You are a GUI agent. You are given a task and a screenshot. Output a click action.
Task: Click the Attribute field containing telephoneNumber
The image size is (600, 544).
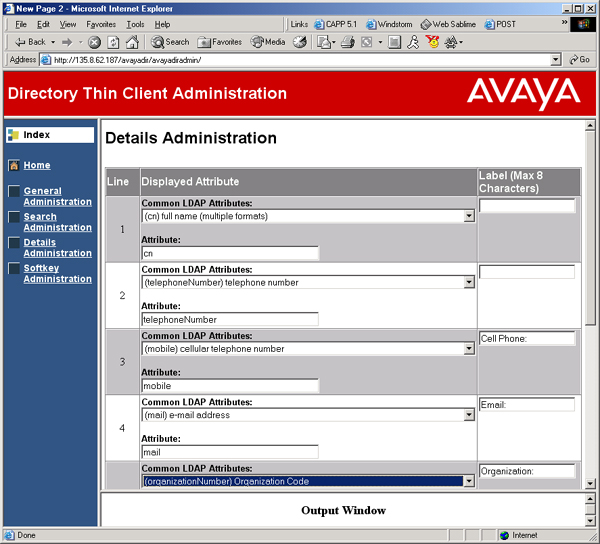230,319
